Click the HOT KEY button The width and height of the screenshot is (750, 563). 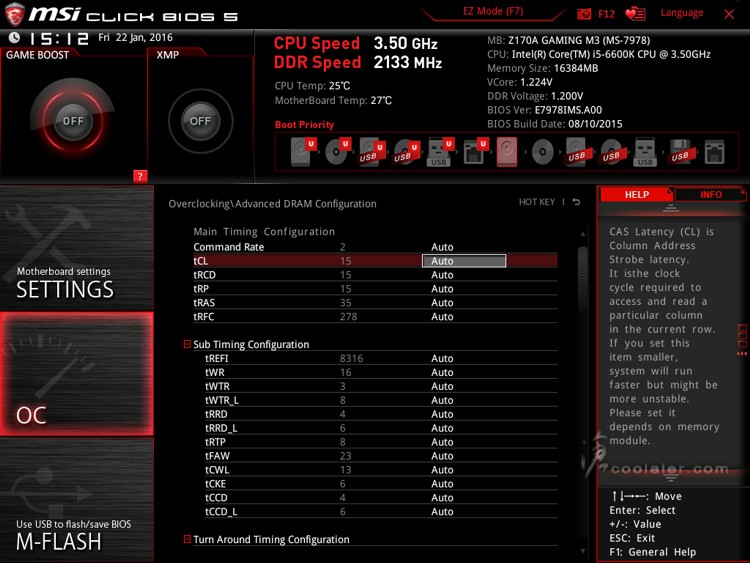[537, 202]
